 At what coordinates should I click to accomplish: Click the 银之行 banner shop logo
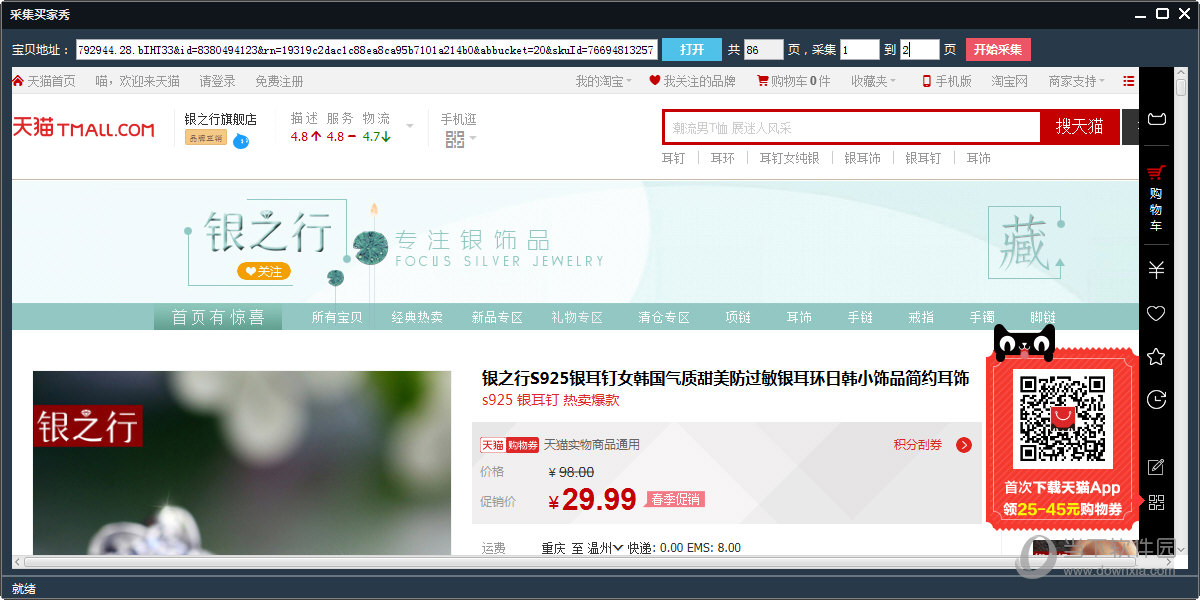[x=267, y=232]
